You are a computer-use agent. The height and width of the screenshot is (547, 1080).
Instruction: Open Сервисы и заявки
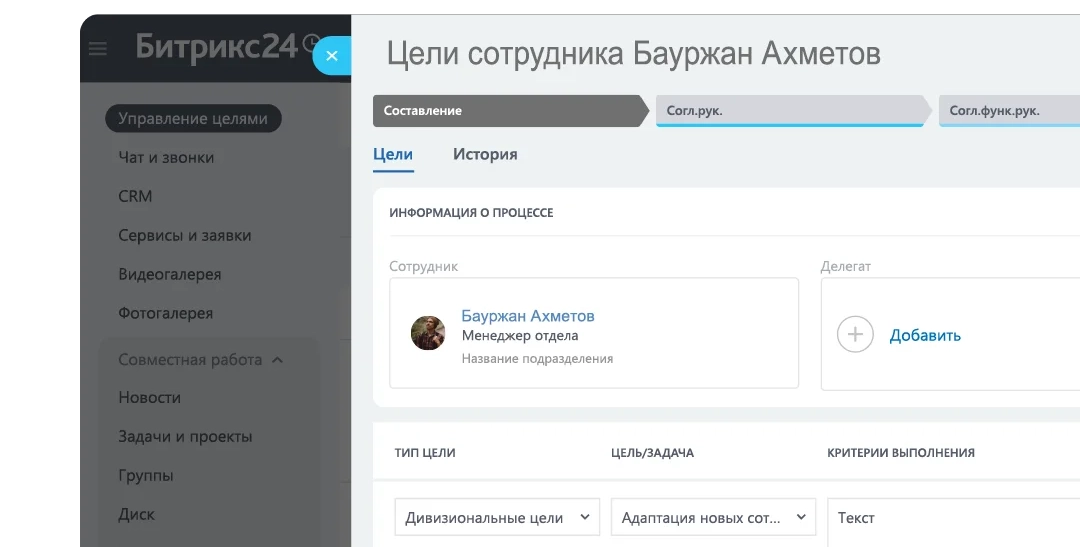click(x=185, y=236)
